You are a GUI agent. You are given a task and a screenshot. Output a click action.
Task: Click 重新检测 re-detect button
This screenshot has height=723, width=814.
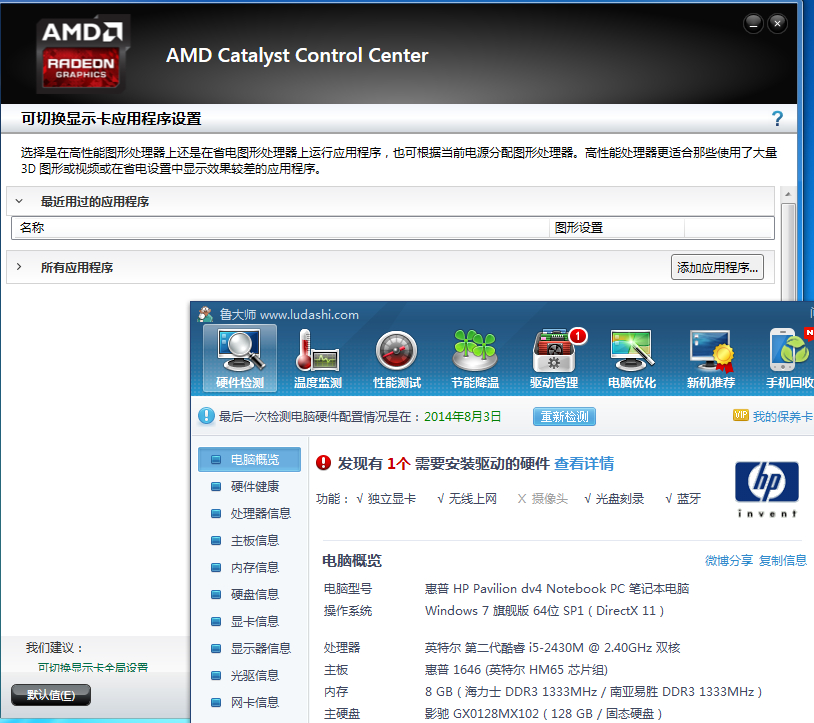564,416
